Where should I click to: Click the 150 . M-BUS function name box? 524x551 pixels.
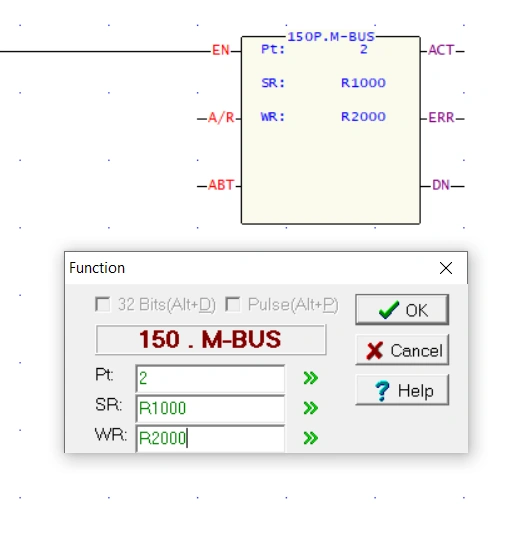pyautogui.click(x=211, y=339)
